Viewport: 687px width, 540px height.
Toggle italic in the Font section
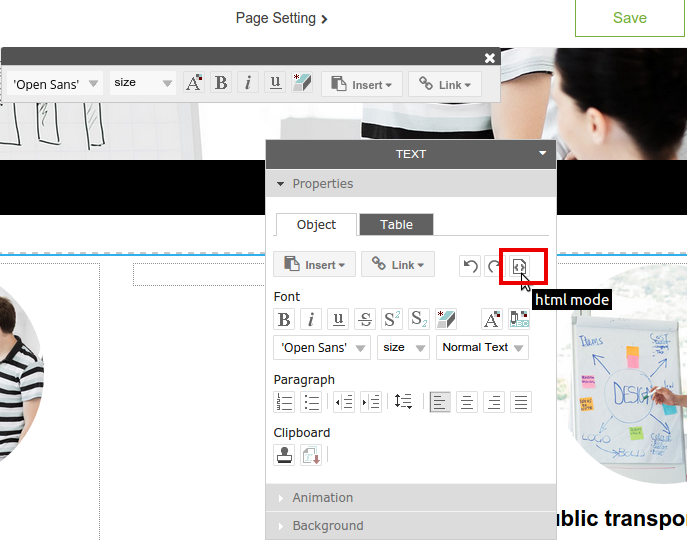pos(311,319)
